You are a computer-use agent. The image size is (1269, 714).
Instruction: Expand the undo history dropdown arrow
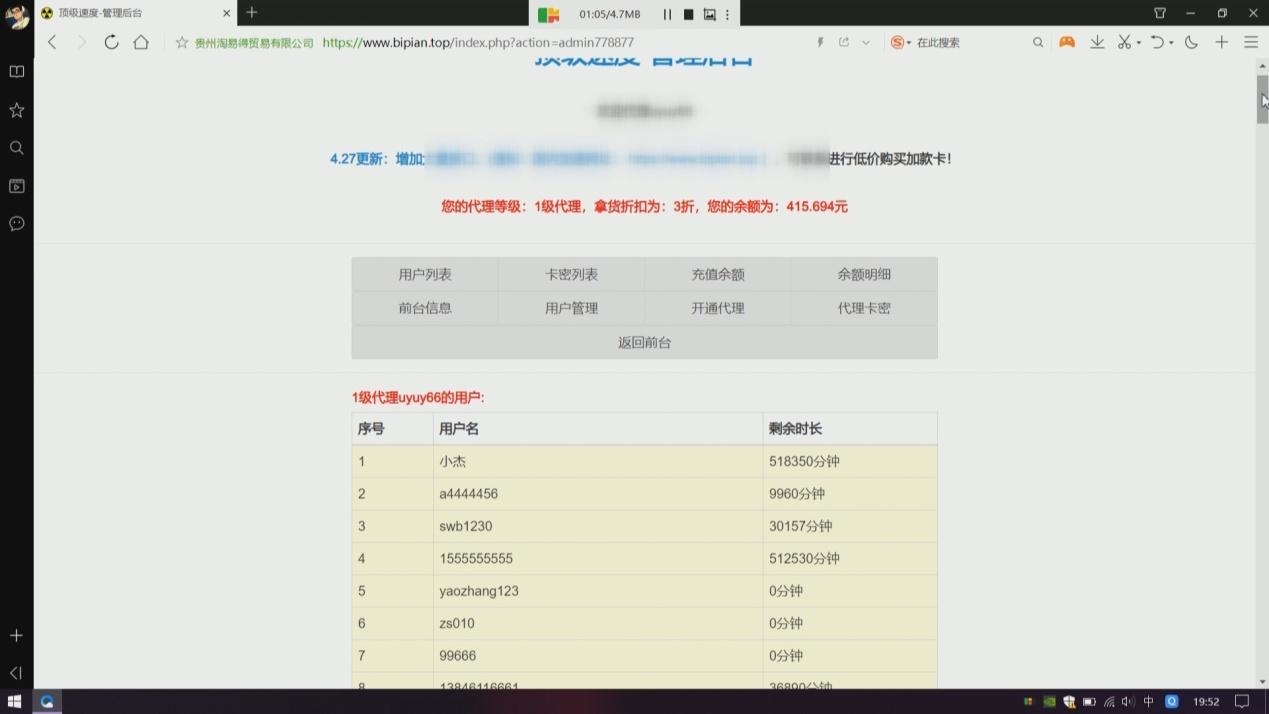click(1171, 43)
